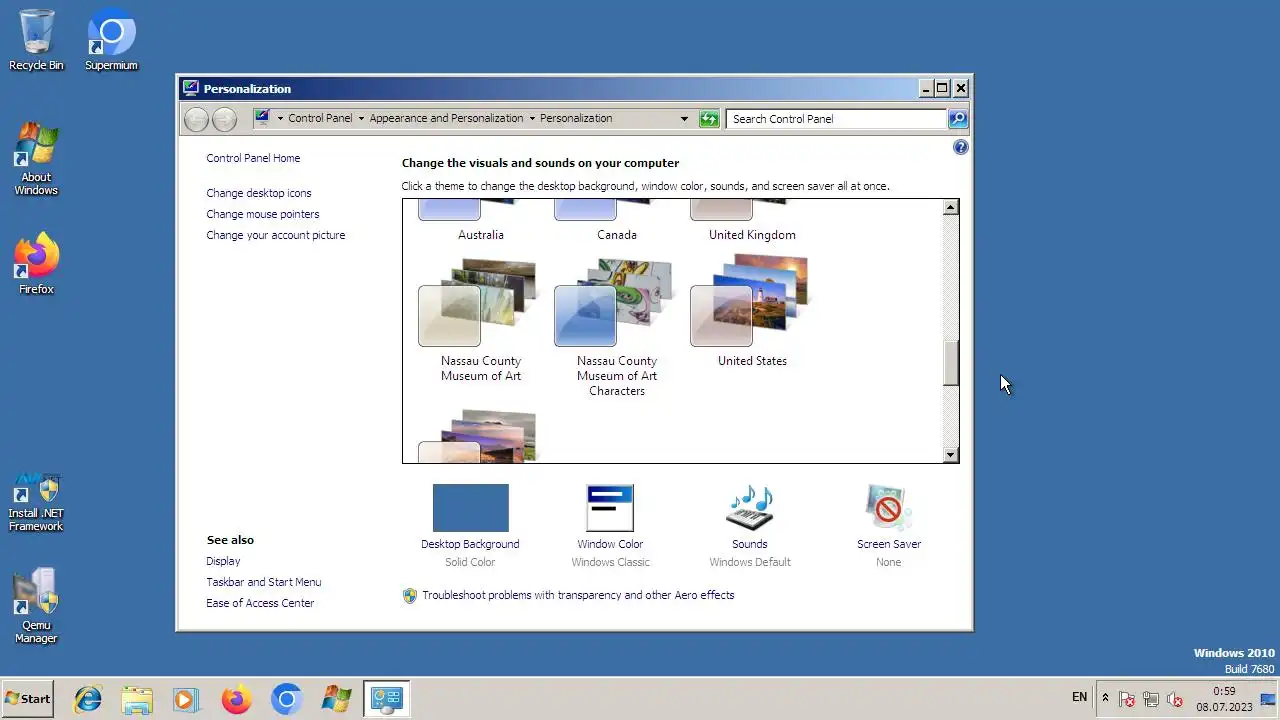
Task: Open Screen Saver settings icon
Action: click(888, 508)
